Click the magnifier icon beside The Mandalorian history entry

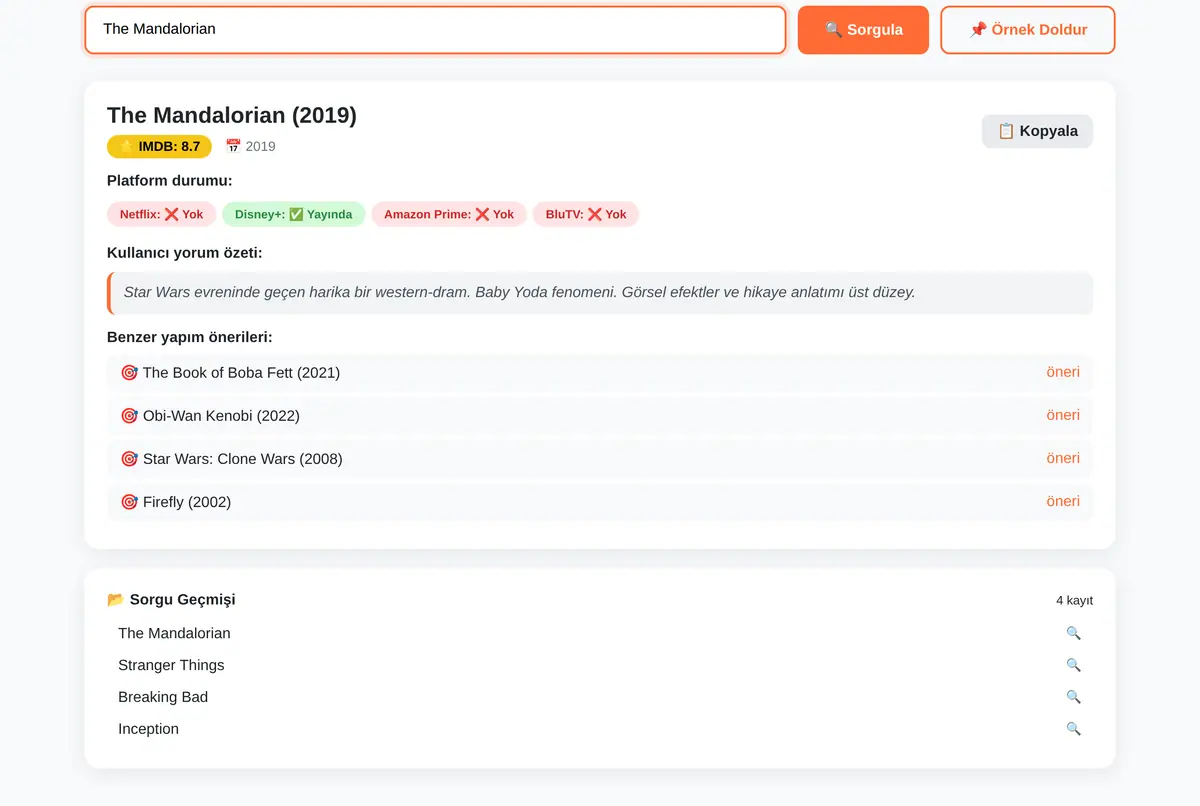pyautogui.click(x=1073, y=633)
